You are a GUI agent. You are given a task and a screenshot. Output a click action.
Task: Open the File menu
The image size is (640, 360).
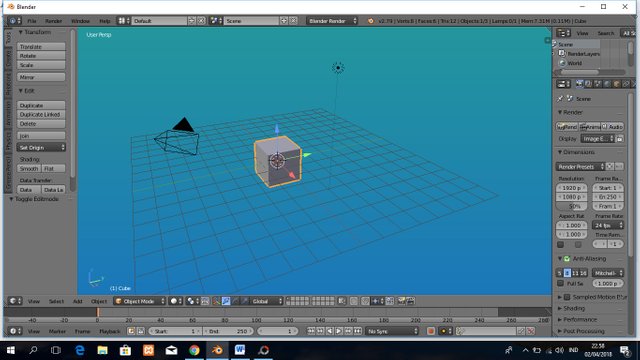point(31,21)
